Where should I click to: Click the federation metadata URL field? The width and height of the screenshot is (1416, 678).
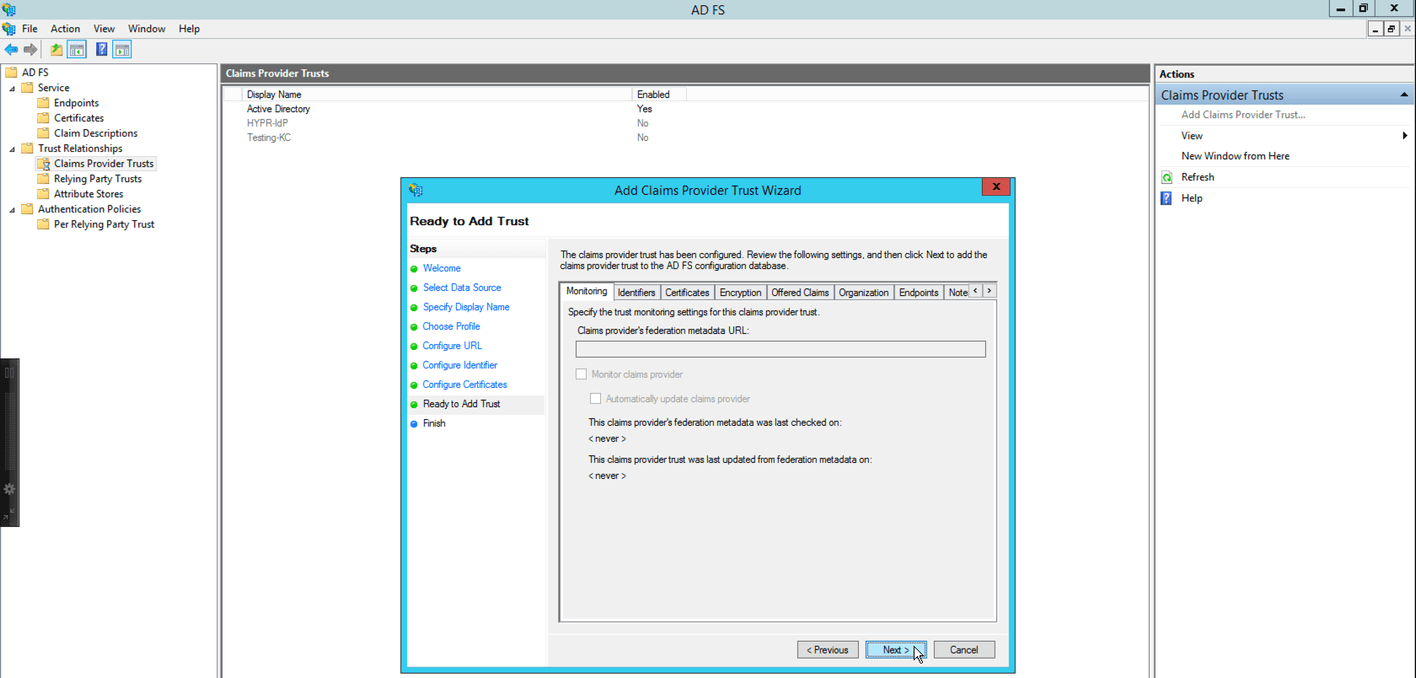[x=780, y=348]
